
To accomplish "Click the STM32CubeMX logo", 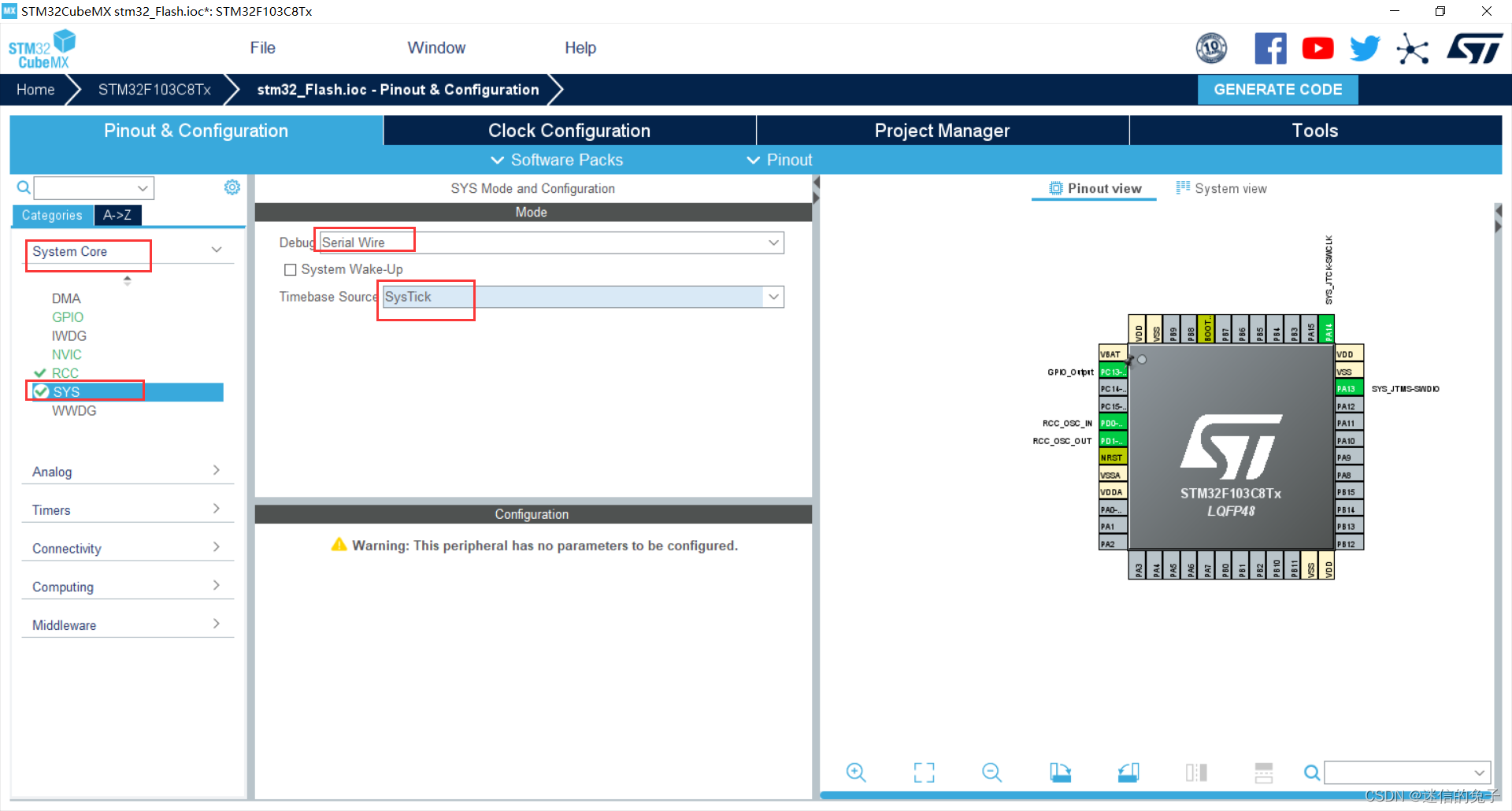I will [42, 49].
